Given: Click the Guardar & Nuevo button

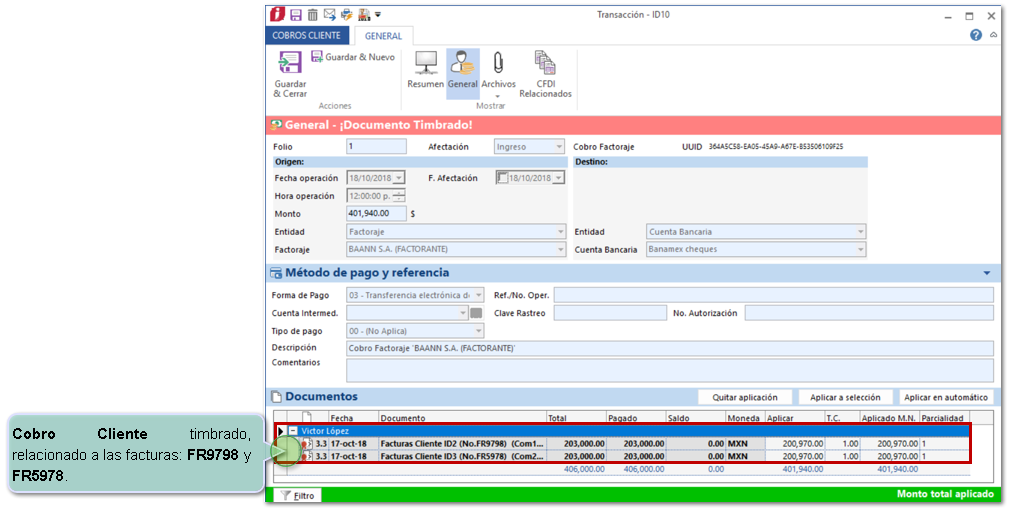Looking at the screenshot, I should [x=352, y=58].
